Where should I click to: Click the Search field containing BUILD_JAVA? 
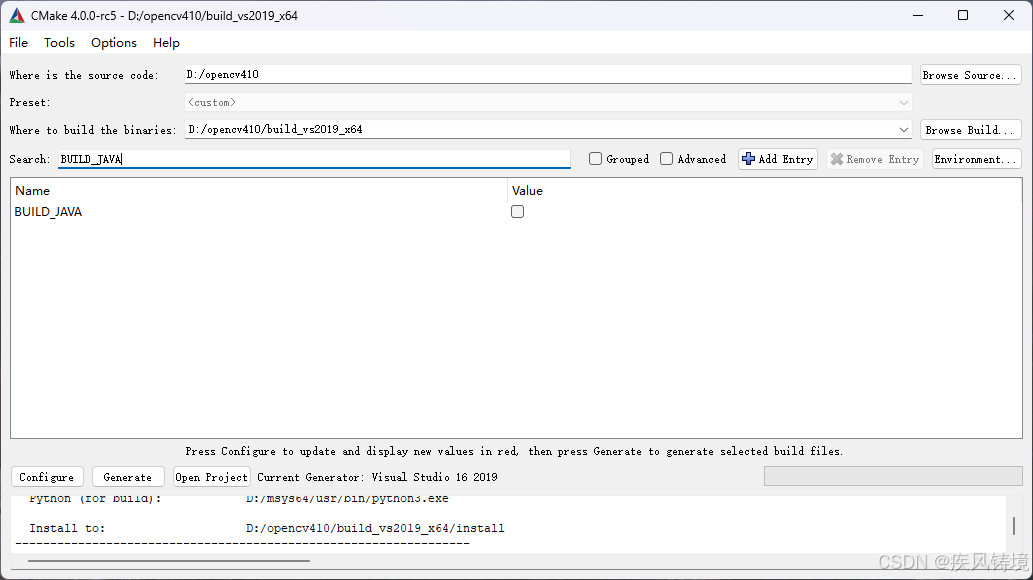pos(314,159)
